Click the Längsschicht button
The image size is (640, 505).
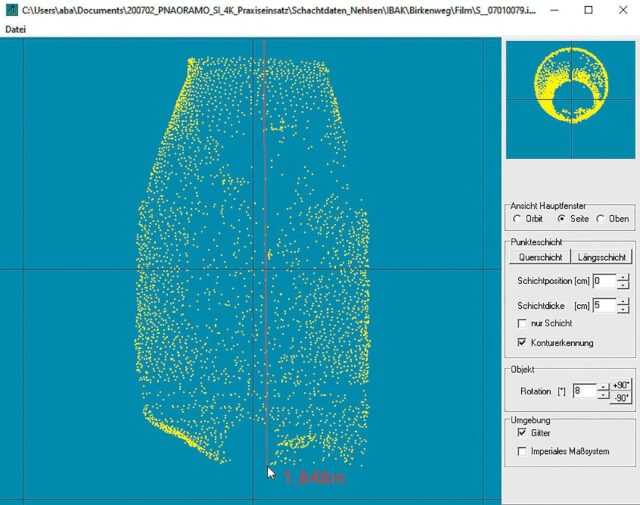tap(604, 257)
